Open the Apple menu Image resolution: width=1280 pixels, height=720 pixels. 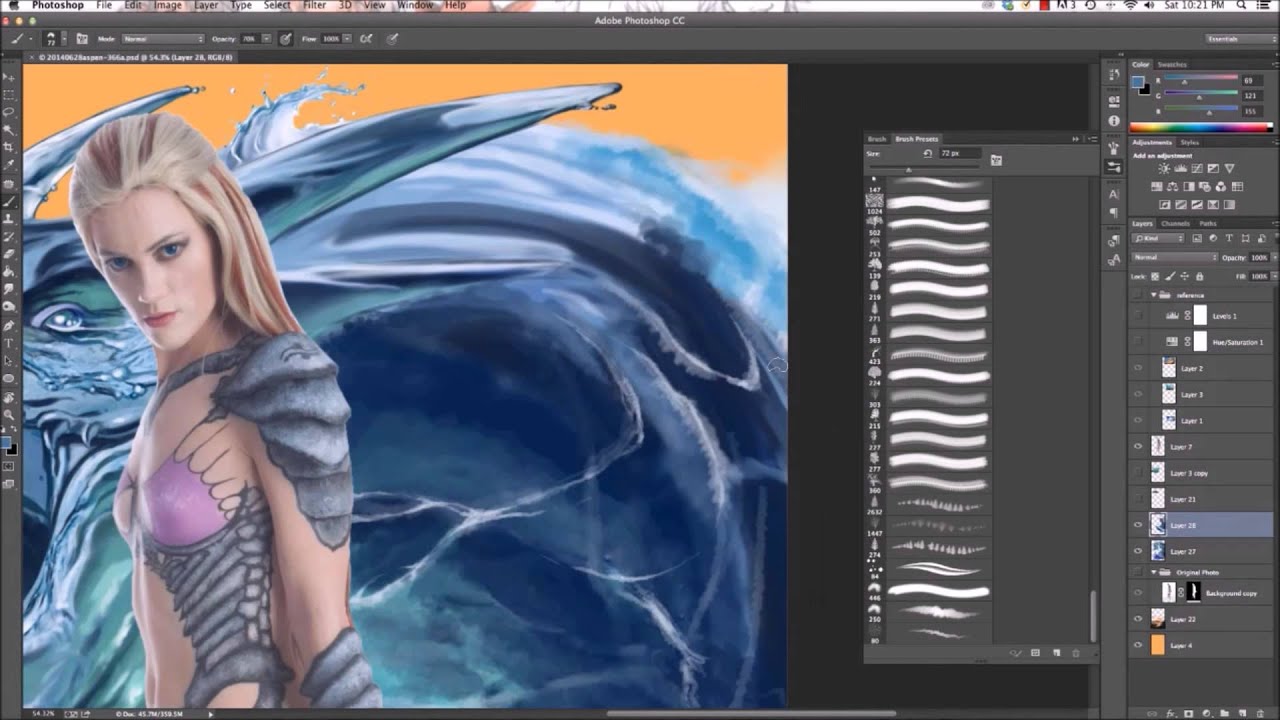pyautogui.click(x=12, y=5)
